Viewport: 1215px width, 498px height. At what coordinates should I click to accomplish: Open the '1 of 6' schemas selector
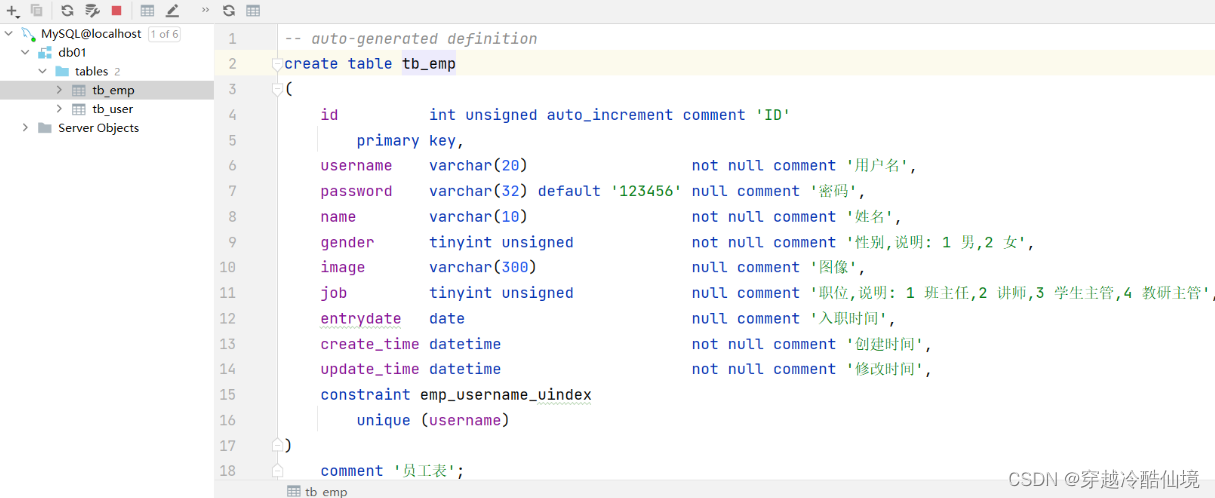click(164, 34)
